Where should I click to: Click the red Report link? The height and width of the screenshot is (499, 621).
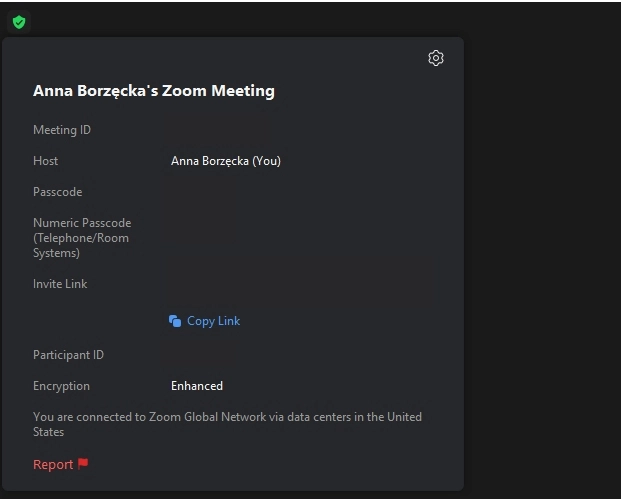(x=53, y=465)
